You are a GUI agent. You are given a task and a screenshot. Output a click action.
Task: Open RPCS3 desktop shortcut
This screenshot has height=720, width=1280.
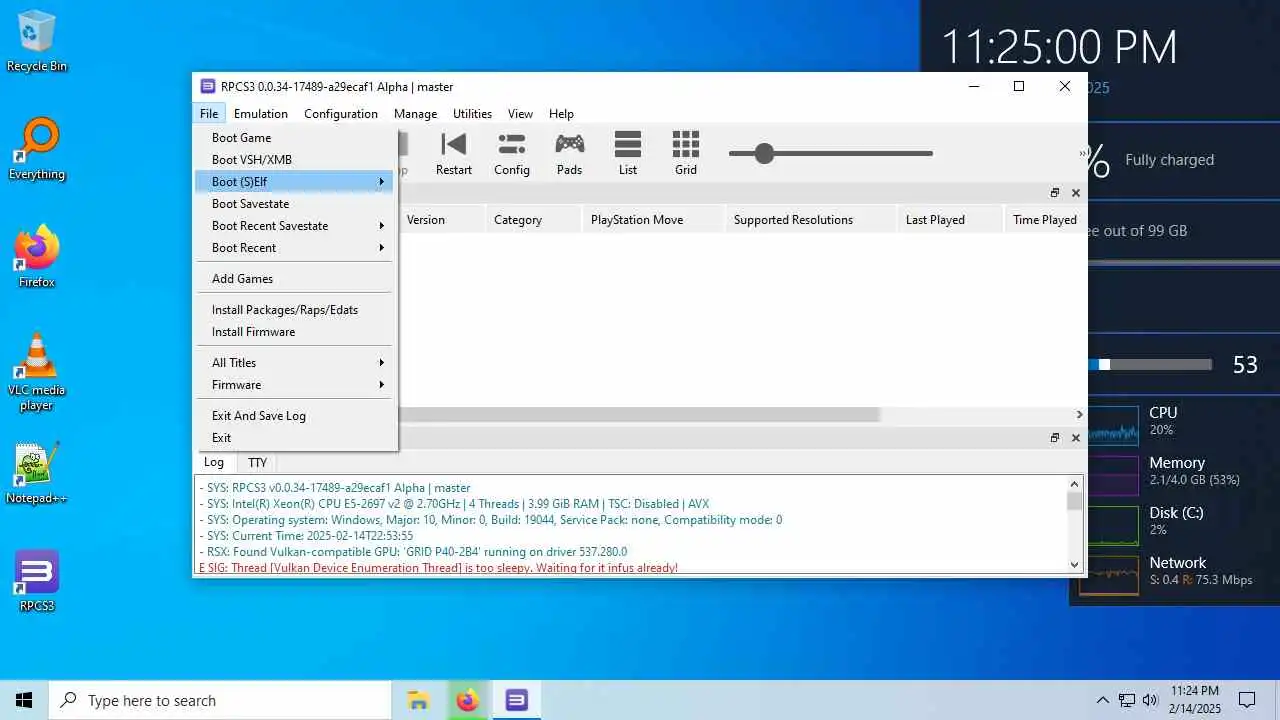[x=37, y=582]
